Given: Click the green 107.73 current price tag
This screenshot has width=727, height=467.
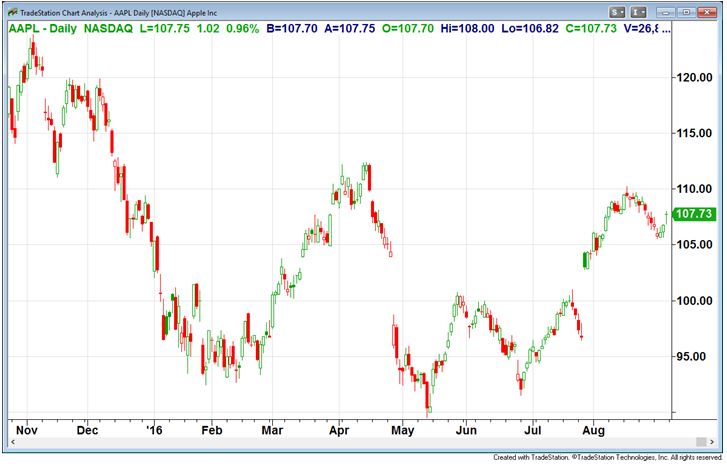Looking at the screenshot, I should pyautogui.click(x=693, y=214).
